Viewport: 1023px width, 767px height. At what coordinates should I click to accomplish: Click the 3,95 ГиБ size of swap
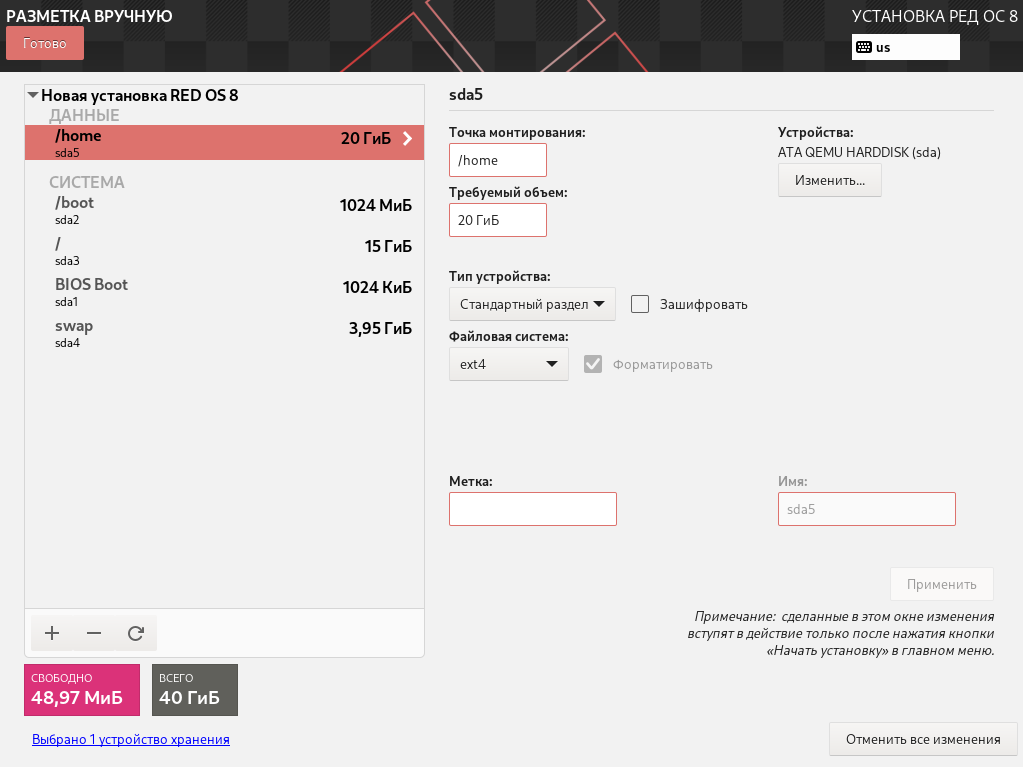(380, 329)
